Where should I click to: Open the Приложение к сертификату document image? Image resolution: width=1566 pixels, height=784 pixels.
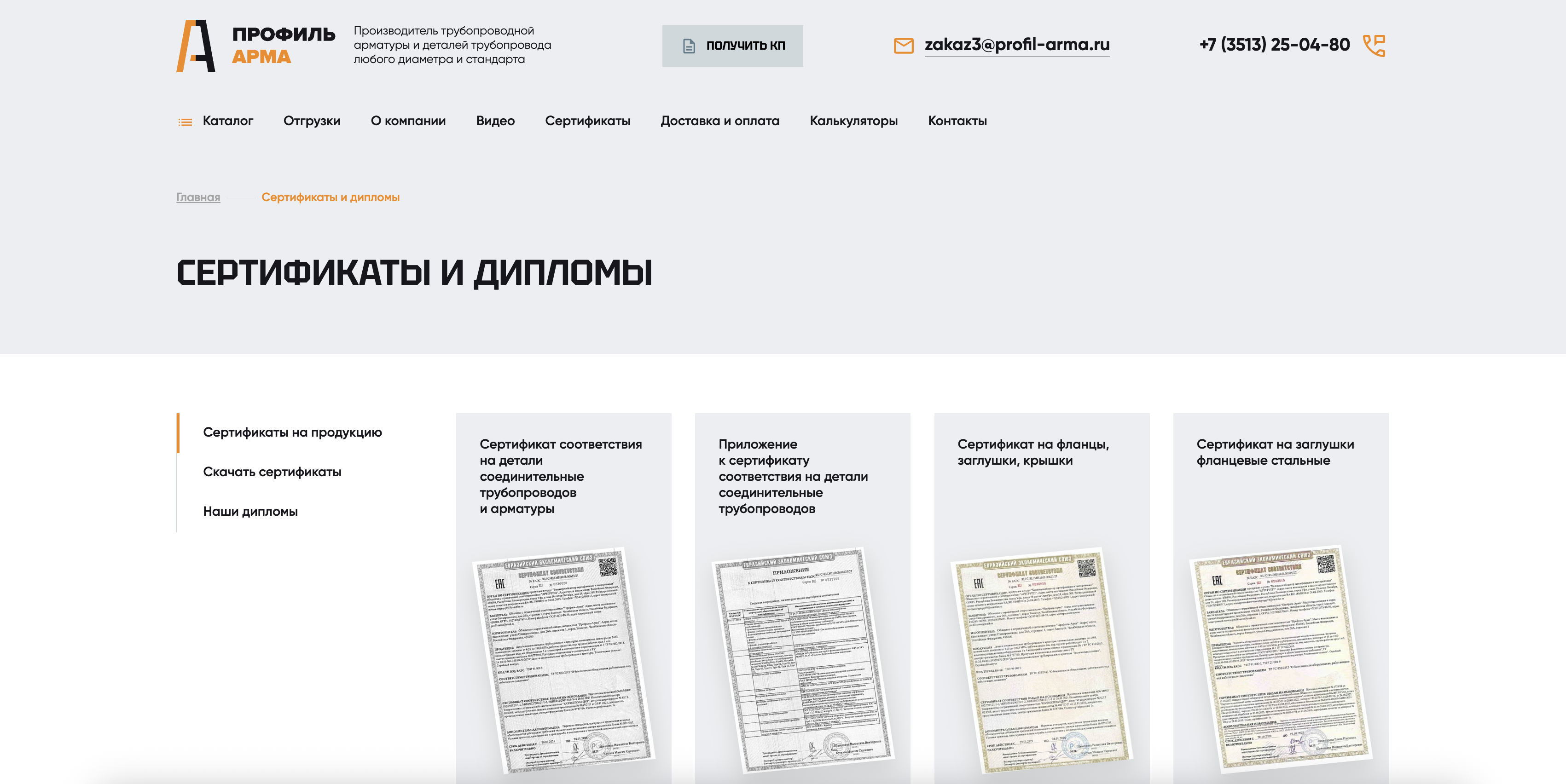point(802,659)
